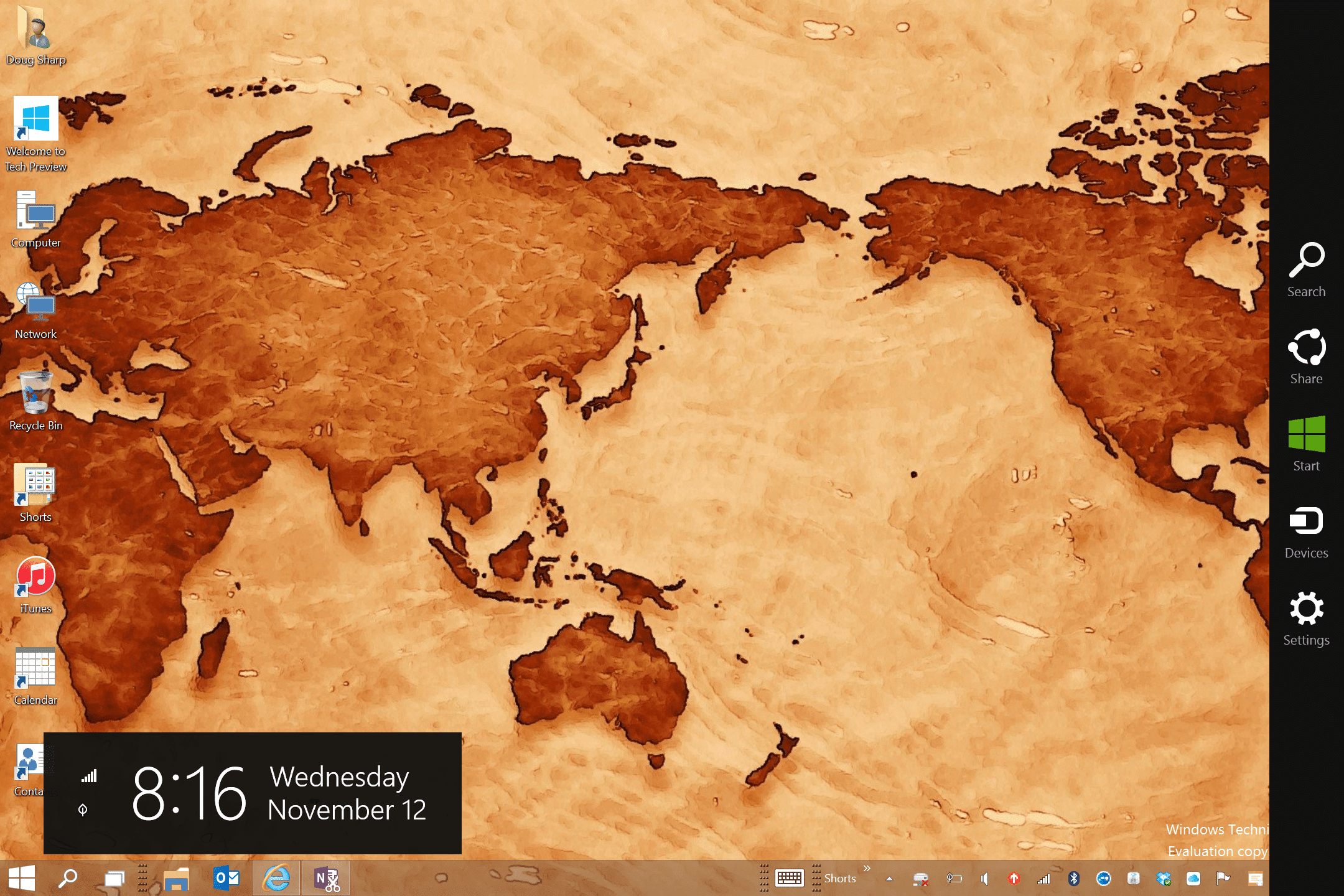Open Task View from the taskbar
This screenshot has width=1344, height=896.
[114, 878]
